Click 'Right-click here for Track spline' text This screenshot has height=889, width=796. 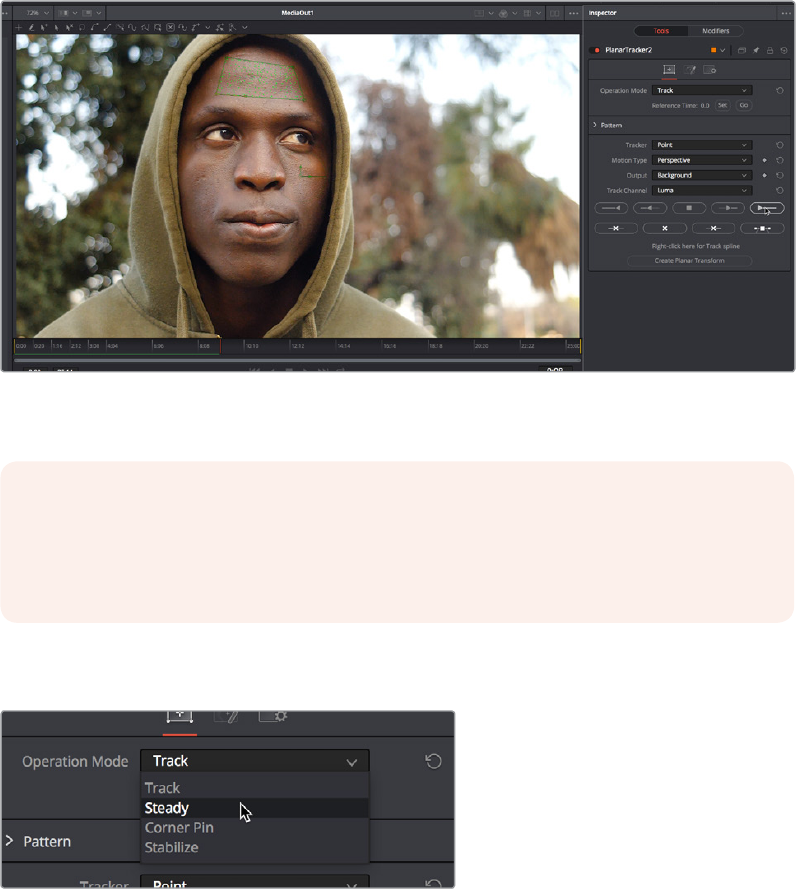(x=696, y=246)
